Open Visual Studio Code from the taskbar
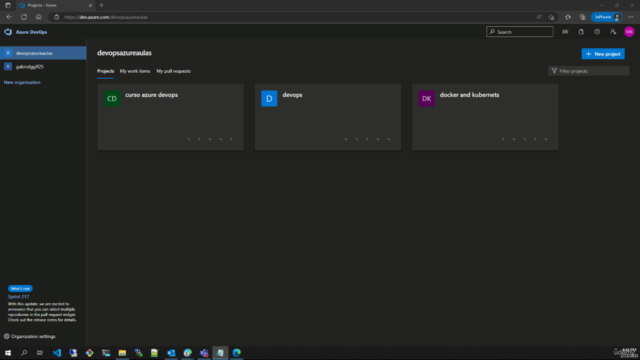640x360 pixels. [x=57, y=353]
